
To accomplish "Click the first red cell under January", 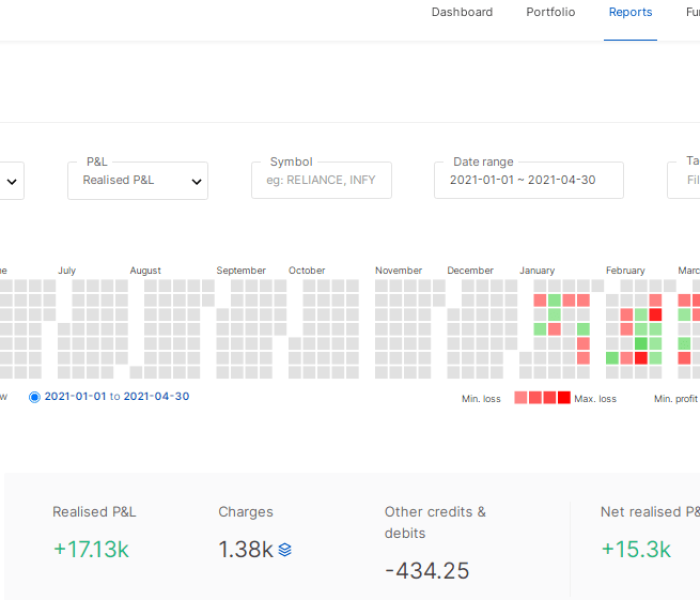I will coord(540,300).
